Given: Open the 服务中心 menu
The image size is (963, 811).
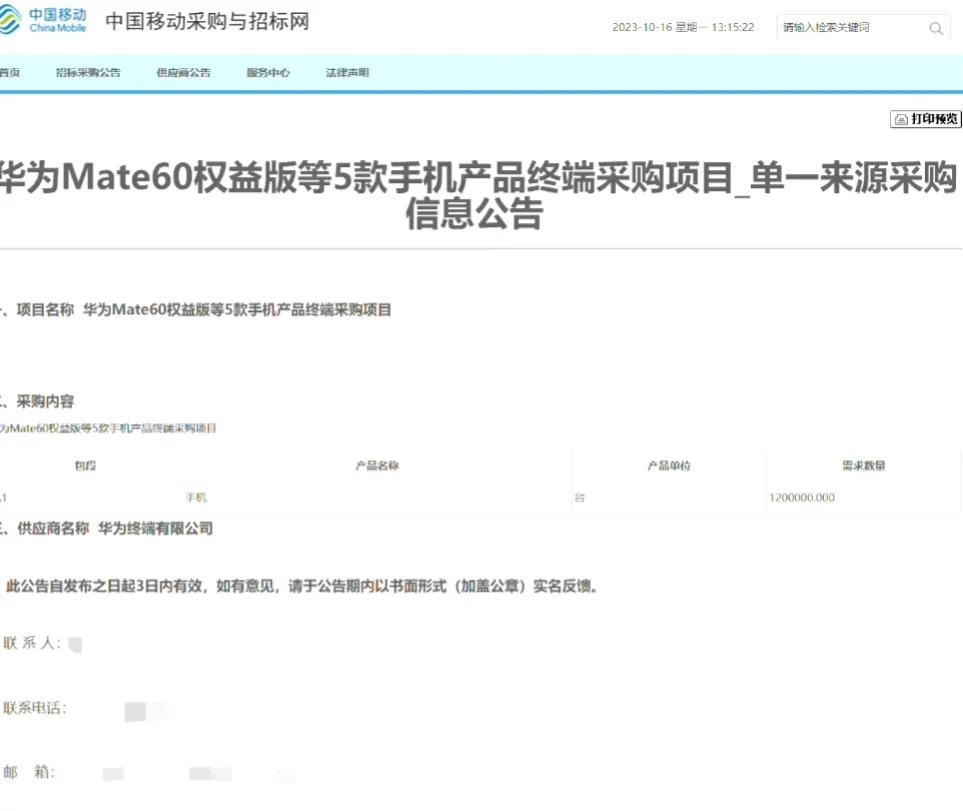Looking at the screenshot, I should [x=268, y=72].
